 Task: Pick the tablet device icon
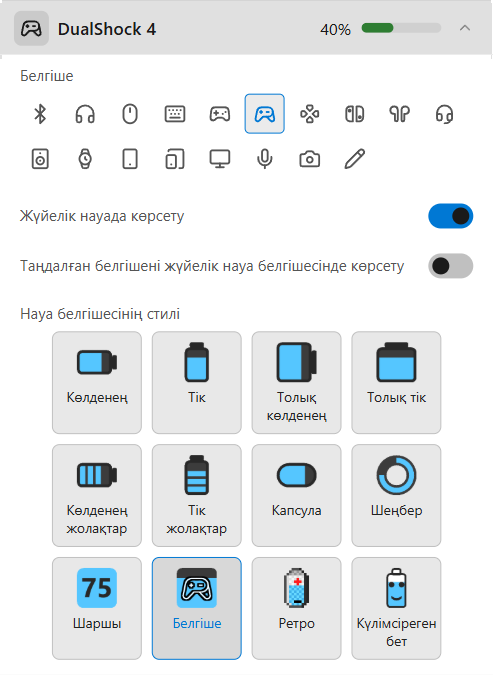pos(130,159)
